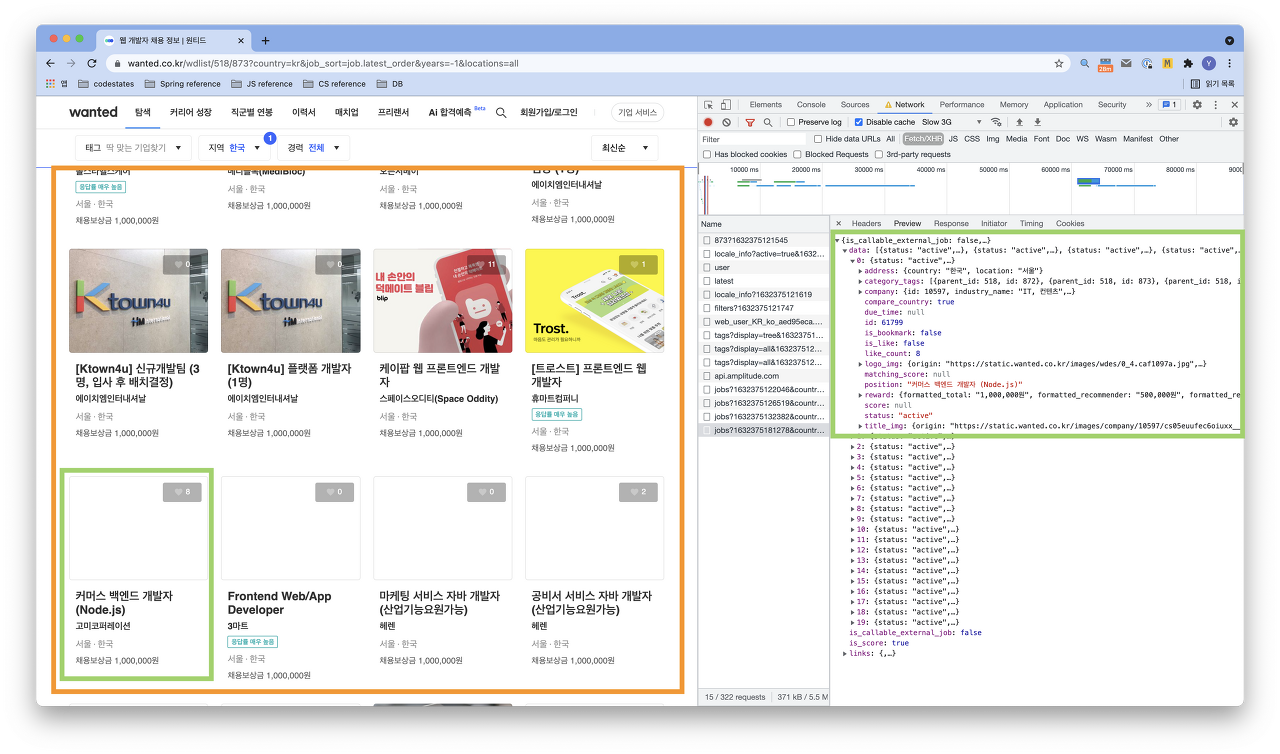Bookmark this page with the star icon
The image size is (1280, 754).
[x=1059, y=63]
